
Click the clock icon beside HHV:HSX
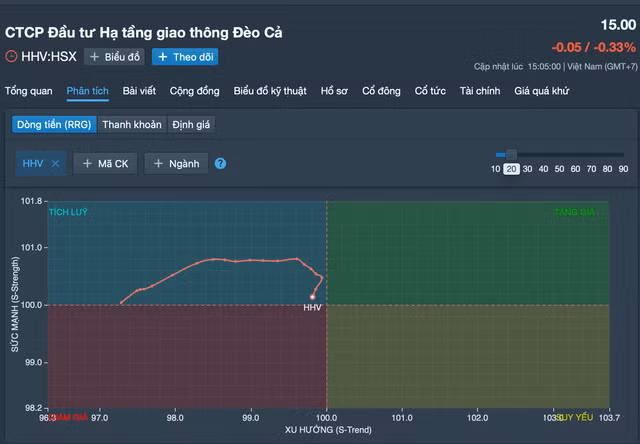(11, 57)
